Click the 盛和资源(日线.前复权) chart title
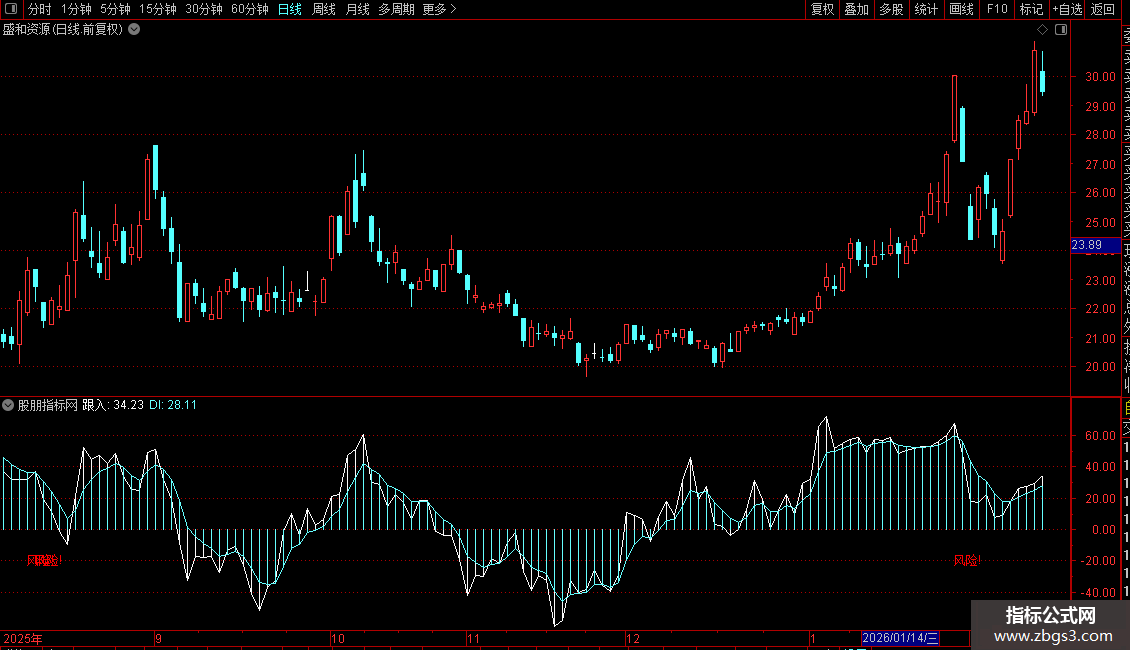Image resolution: width=1130 pixels, height=650 pixels. (63, 30)
